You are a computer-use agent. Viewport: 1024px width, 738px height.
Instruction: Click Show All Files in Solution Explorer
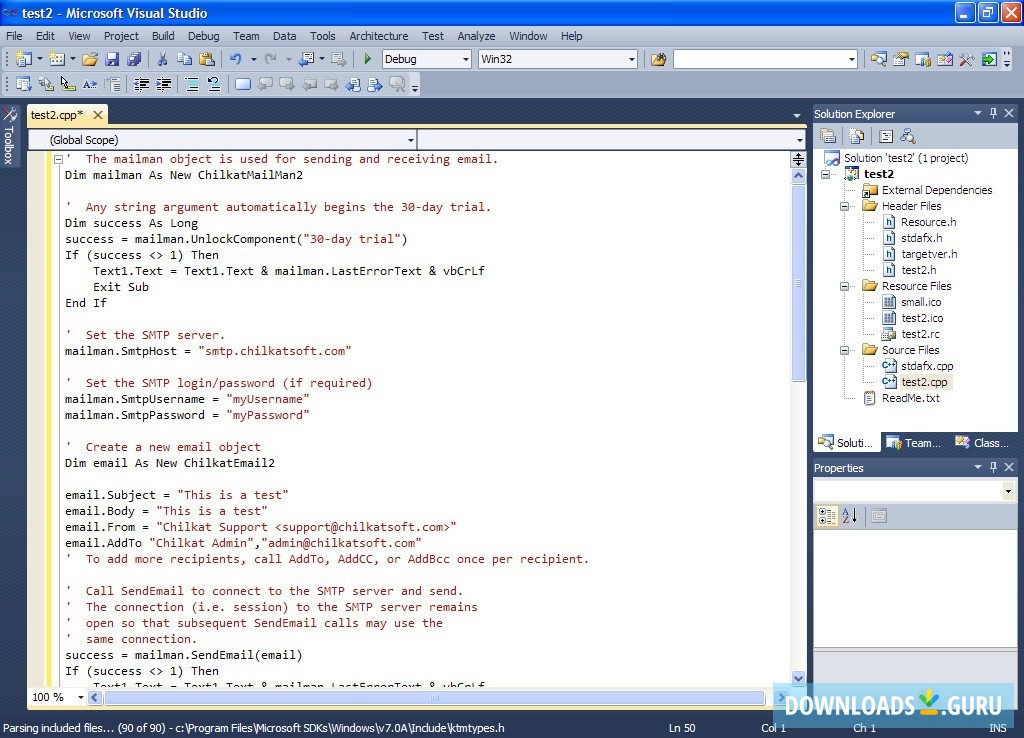point(856,136)
